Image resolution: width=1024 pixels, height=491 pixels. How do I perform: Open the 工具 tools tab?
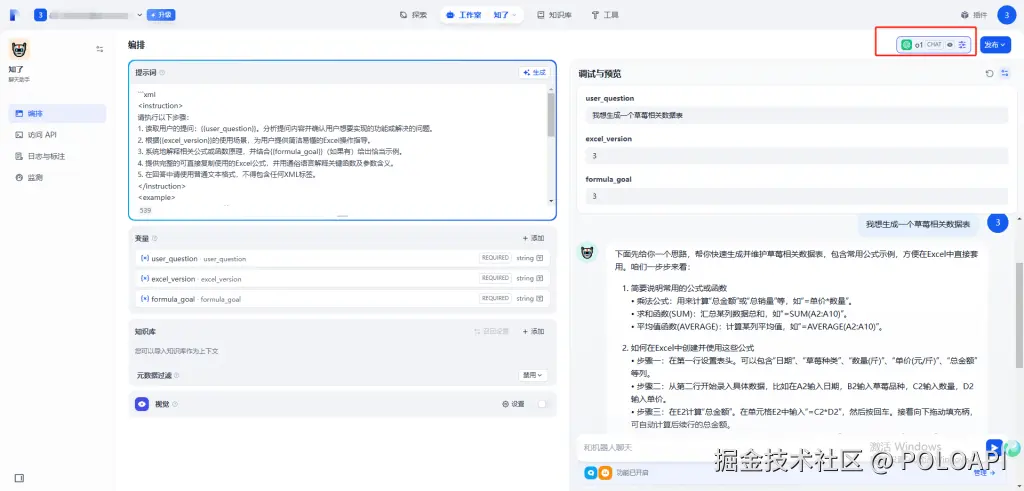[605, 15]
